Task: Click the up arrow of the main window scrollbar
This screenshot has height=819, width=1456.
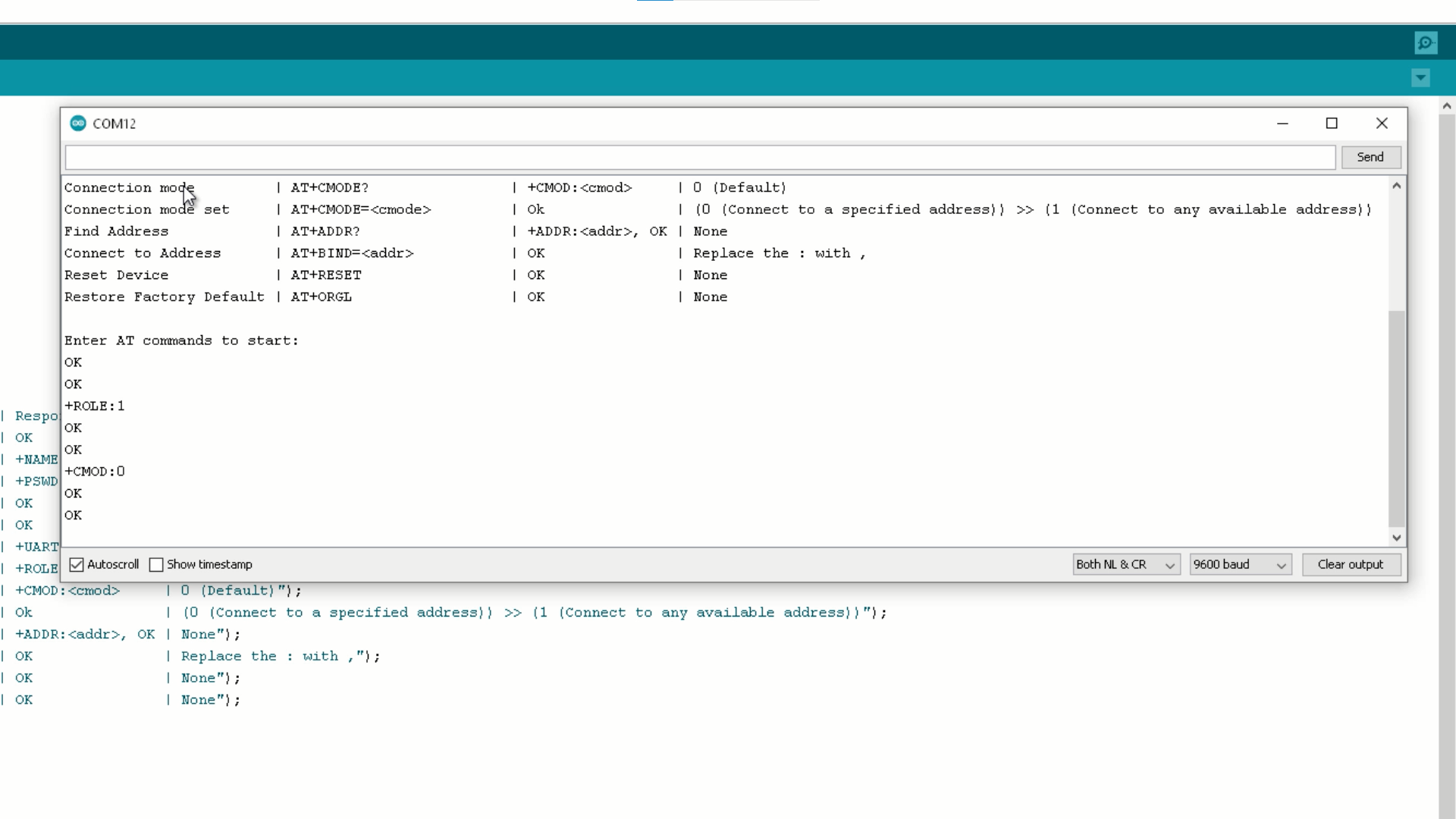Action: [1446, 105]
